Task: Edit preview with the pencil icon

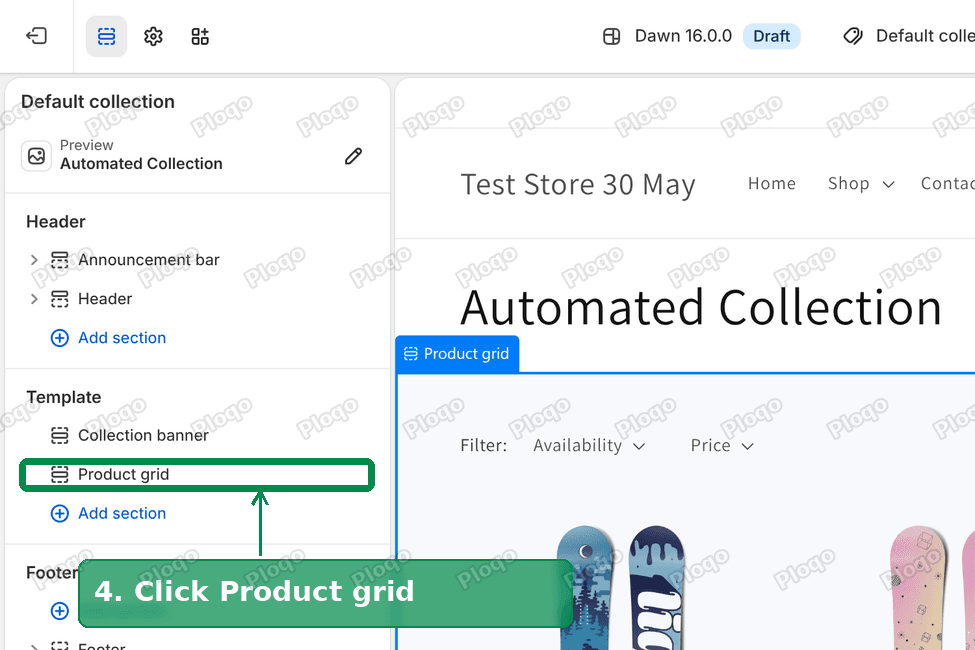Action: [x=353, y=156]
